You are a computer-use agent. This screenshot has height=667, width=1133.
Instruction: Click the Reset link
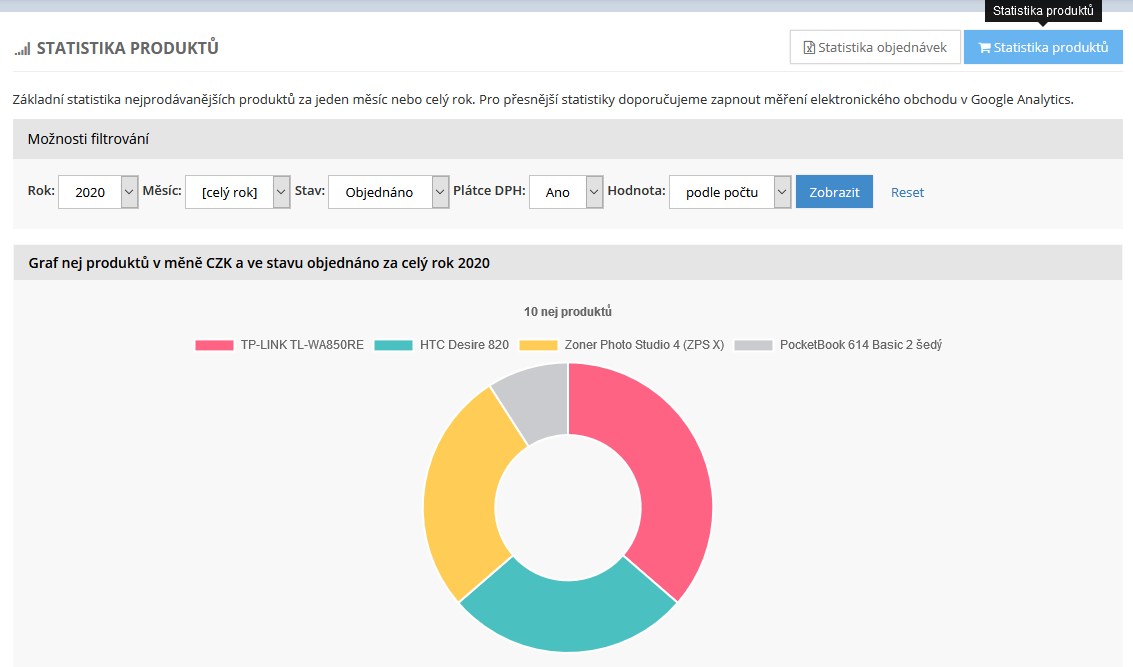pyautogui.click(x=907, y=192)
